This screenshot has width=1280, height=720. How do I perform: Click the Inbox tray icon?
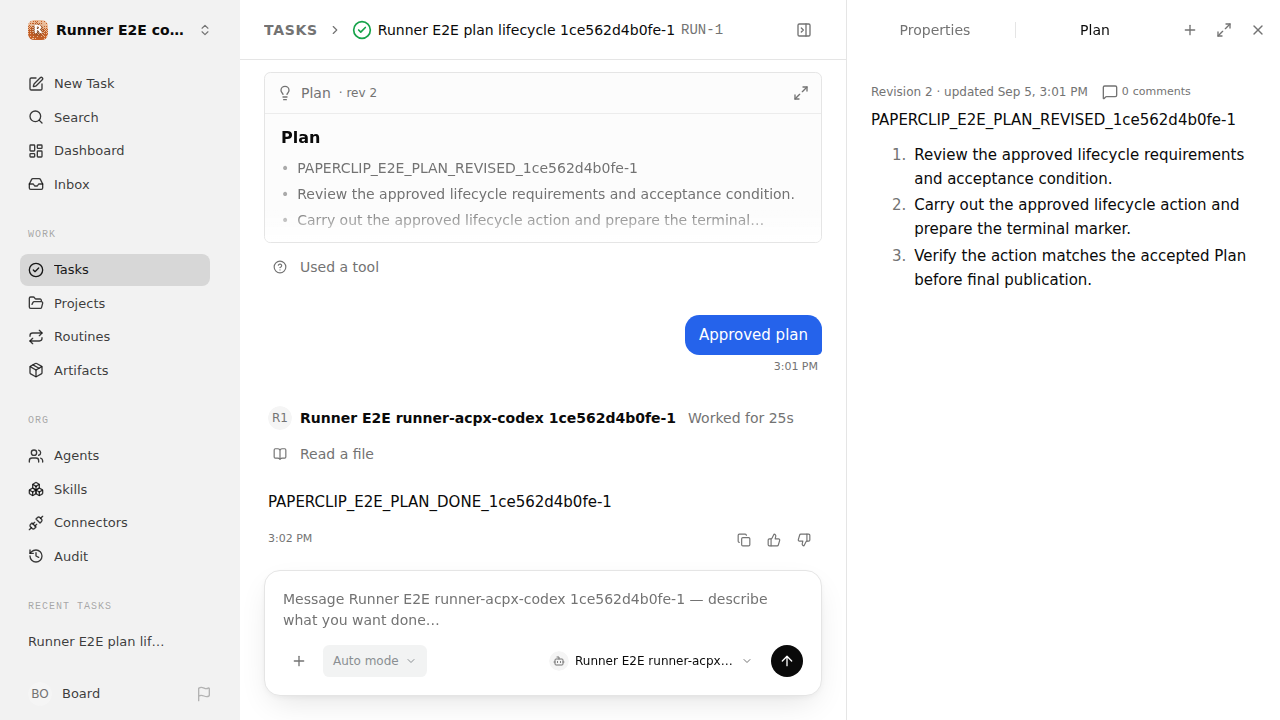point(36,184)
